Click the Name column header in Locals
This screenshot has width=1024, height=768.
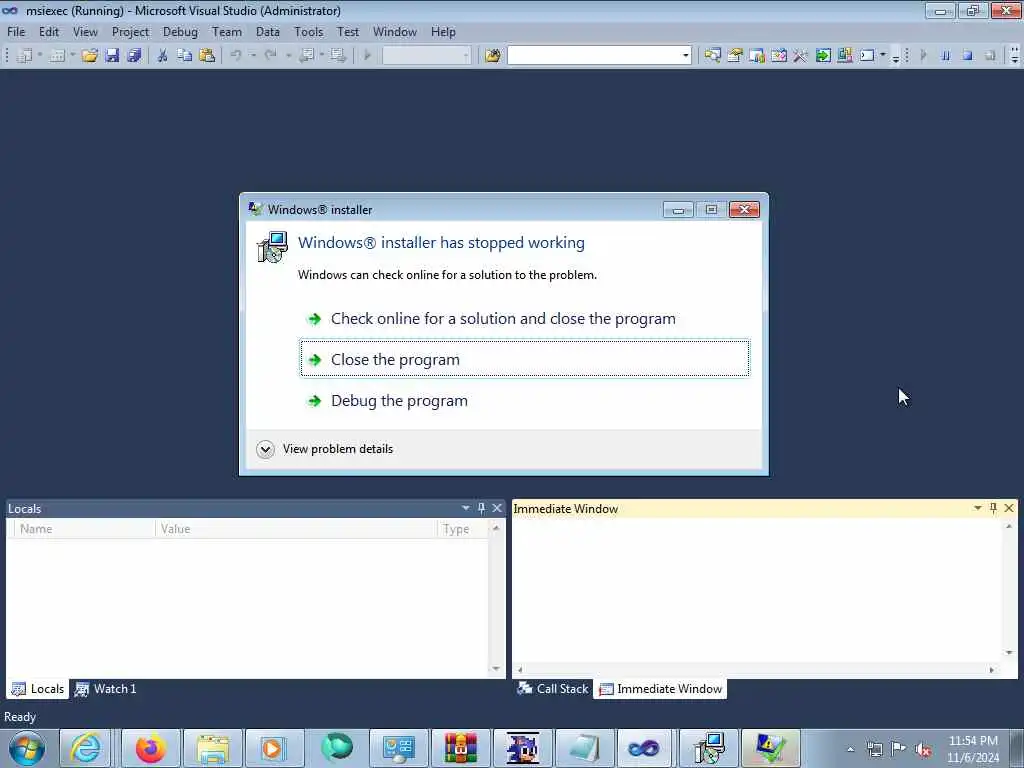pos(84,529)
